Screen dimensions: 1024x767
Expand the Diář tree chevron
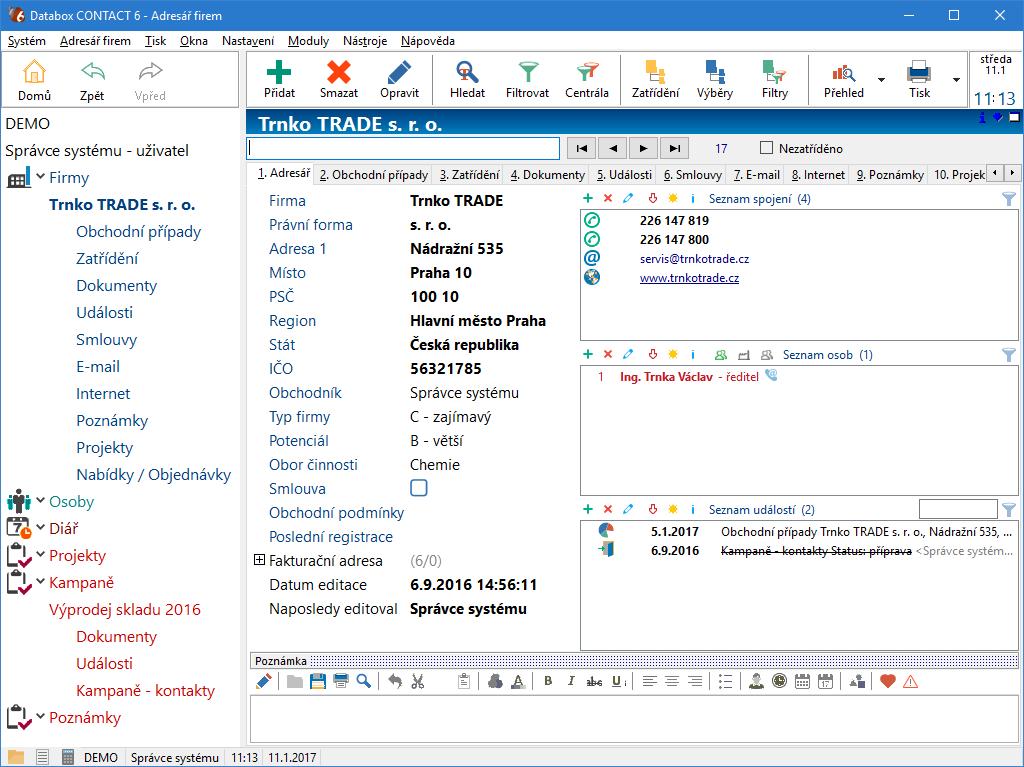[40, 527]
